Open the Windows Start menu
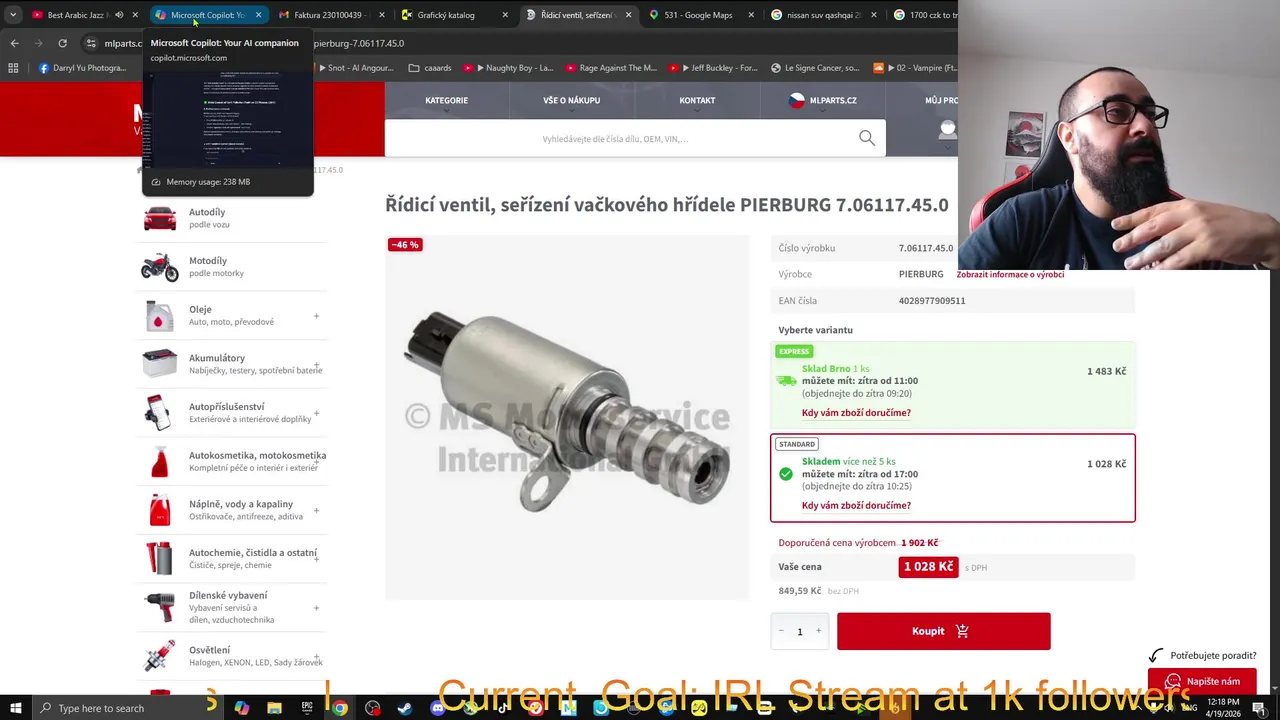This screenshot has width=1280, height=720. (15, 708)
